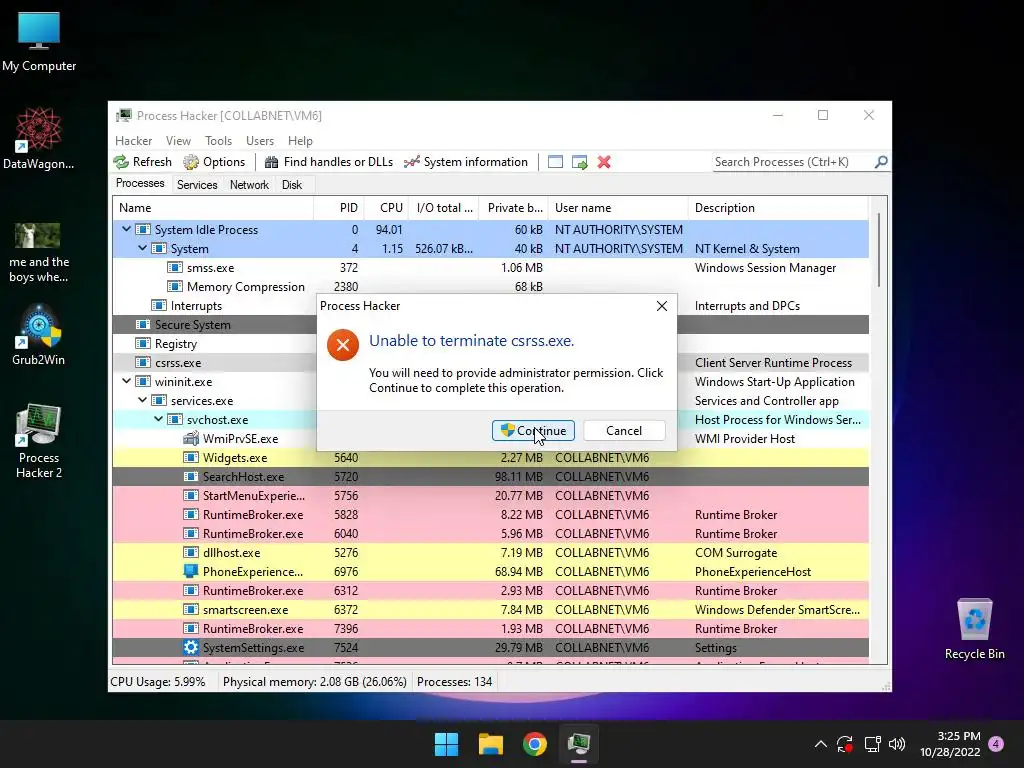Collapse the services.exe tree node
1024x768 pixels.
pyautogui.click(x=142, y=400)
